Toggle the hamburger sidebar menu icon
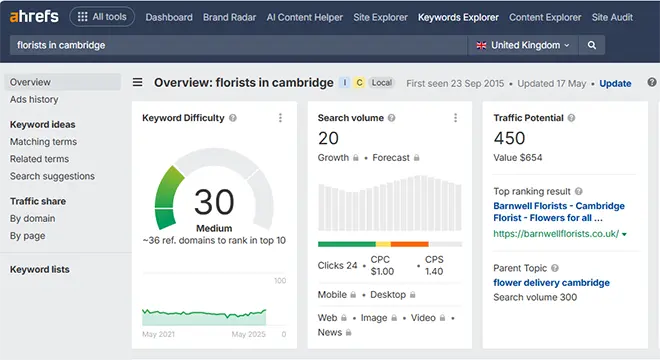 (138, 82)
